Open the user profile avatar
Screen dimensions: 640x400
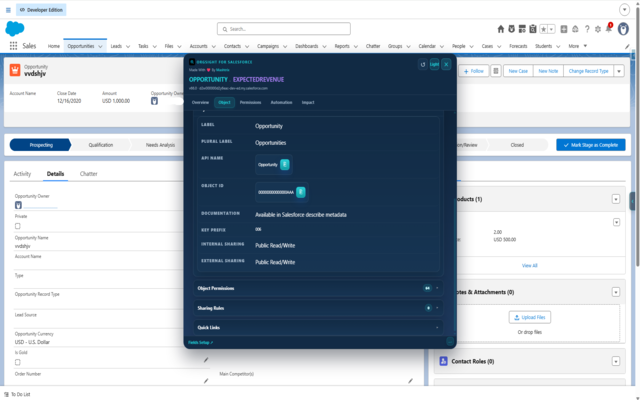[x=623, y=29]
